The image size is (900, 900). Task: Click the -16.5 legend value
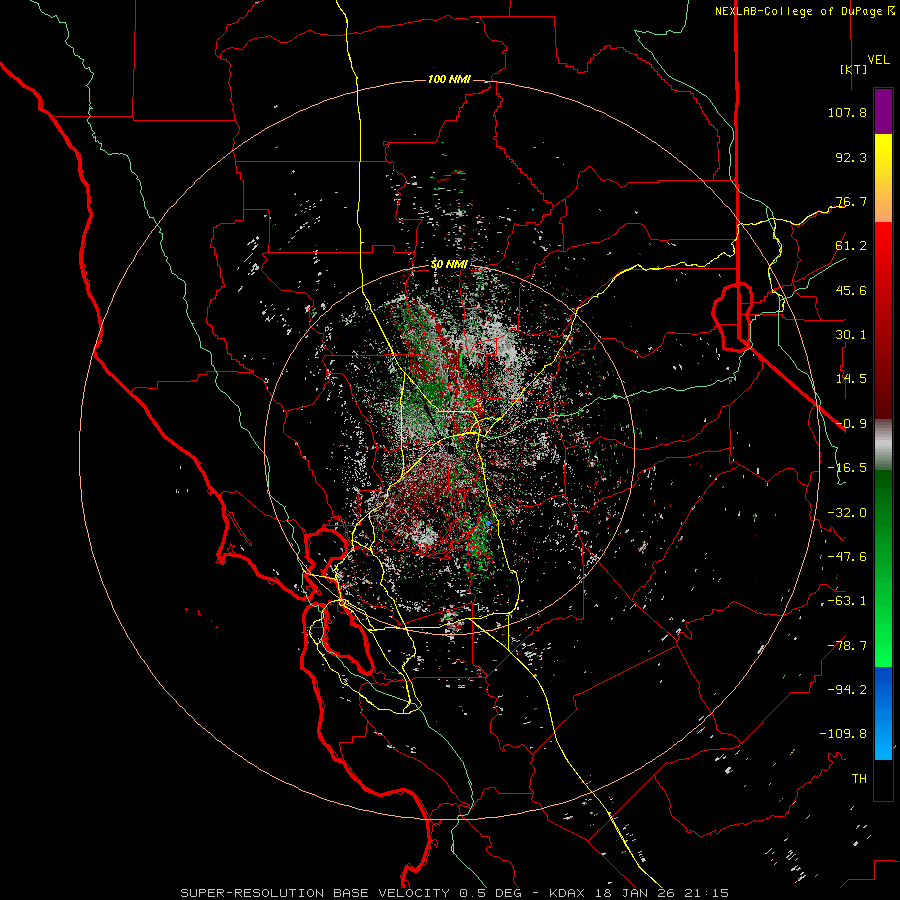(847, 468)
